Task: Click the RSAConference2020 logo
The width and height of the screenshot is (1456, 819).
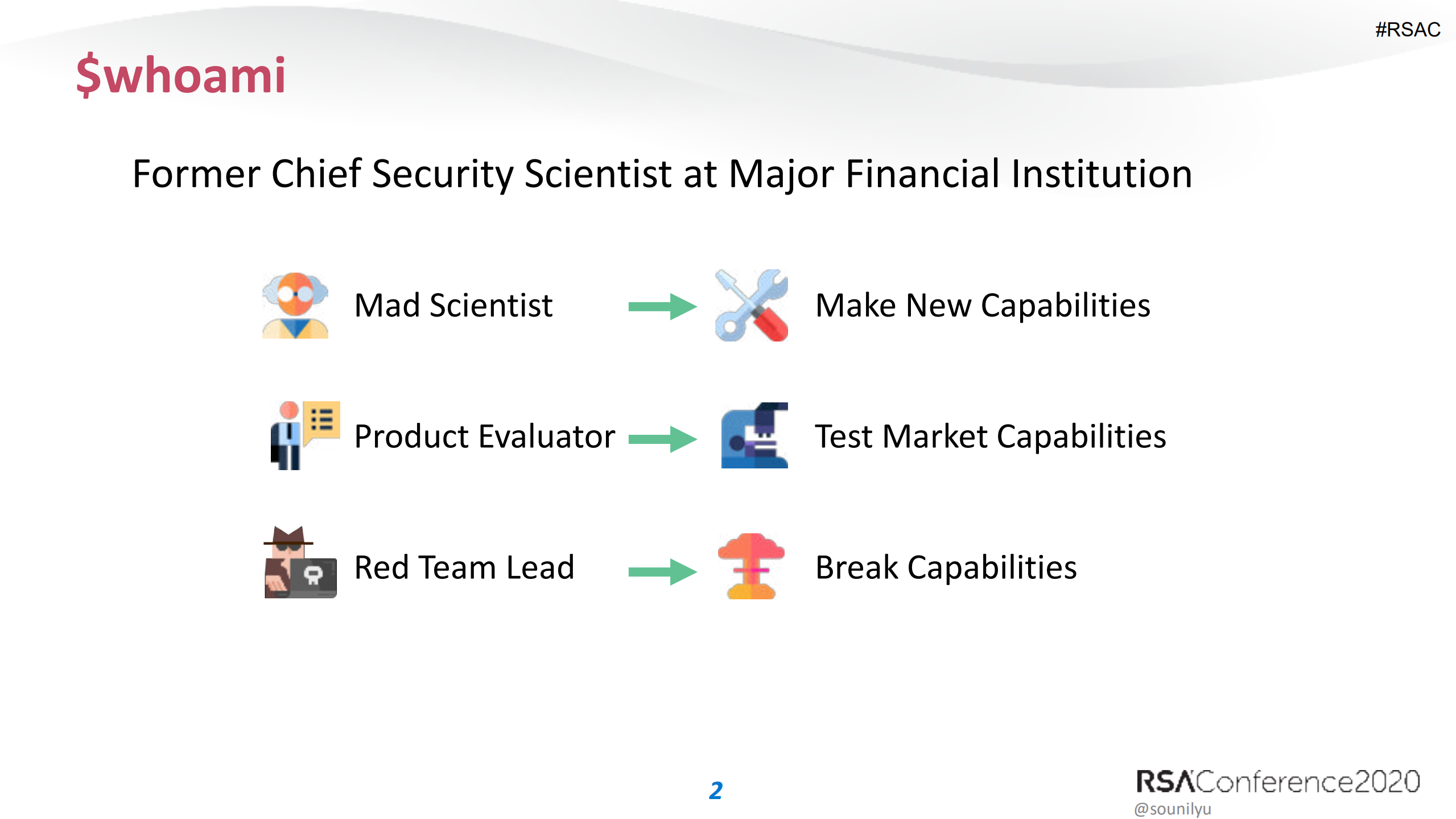Action: (x=1277, y=781)
